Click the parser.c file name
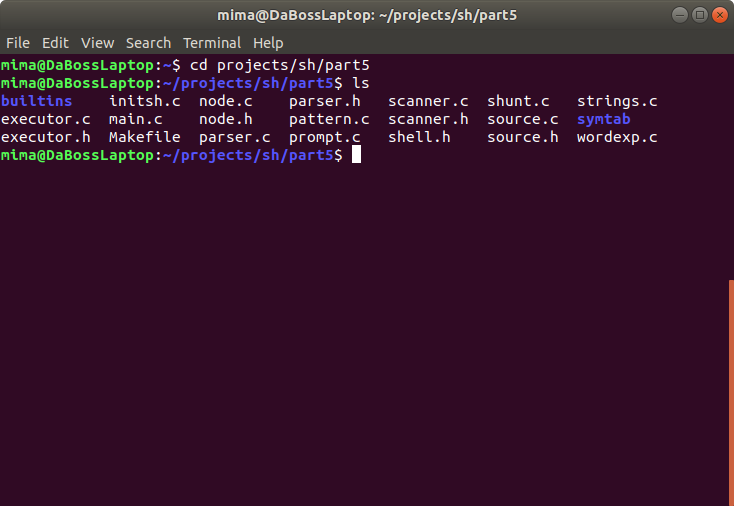Image resolution: width=734 pixels, height=506 pixels. 235,138
